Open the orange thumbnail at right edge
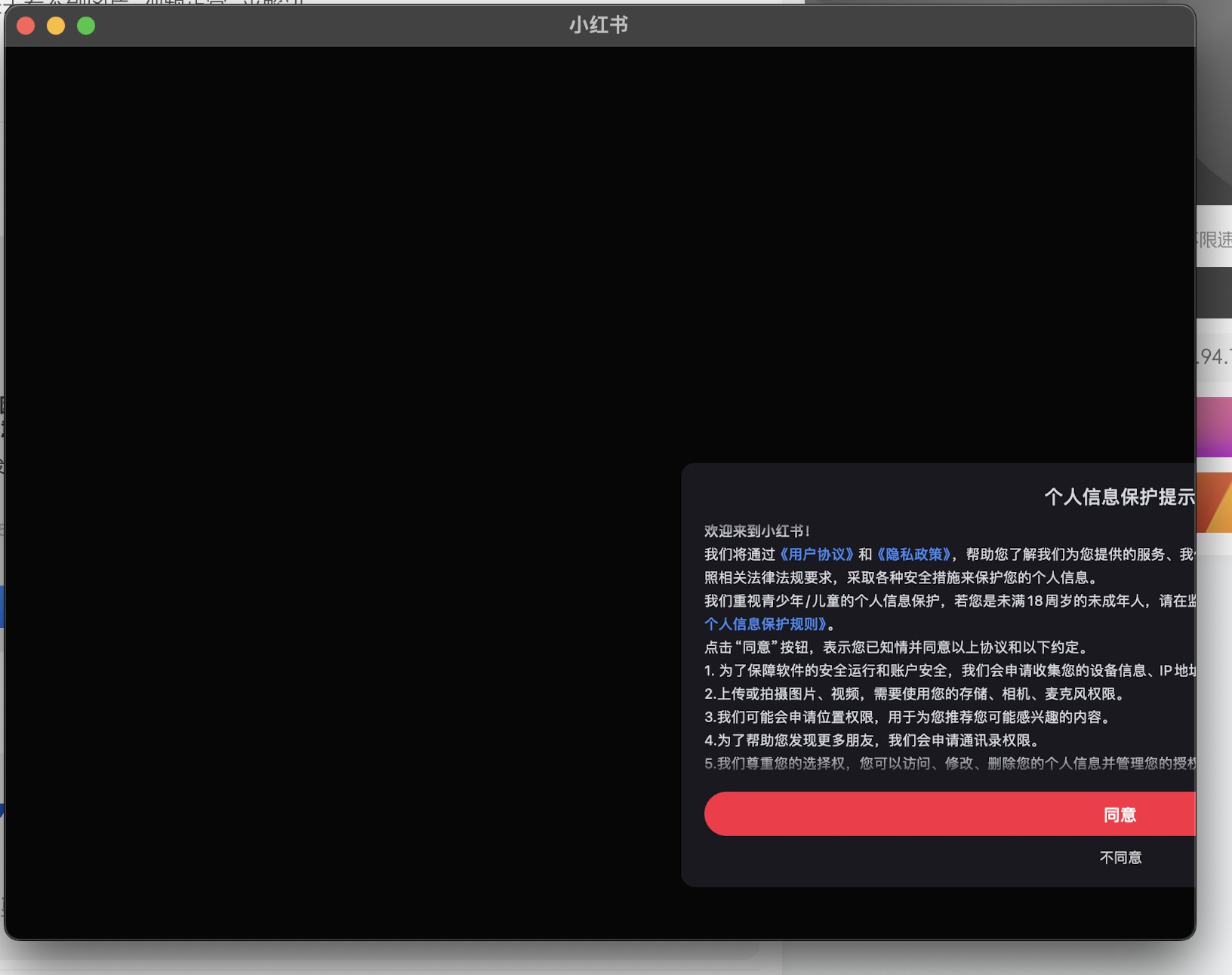The image size is (1232, 975). click(x=1214, y=502)
